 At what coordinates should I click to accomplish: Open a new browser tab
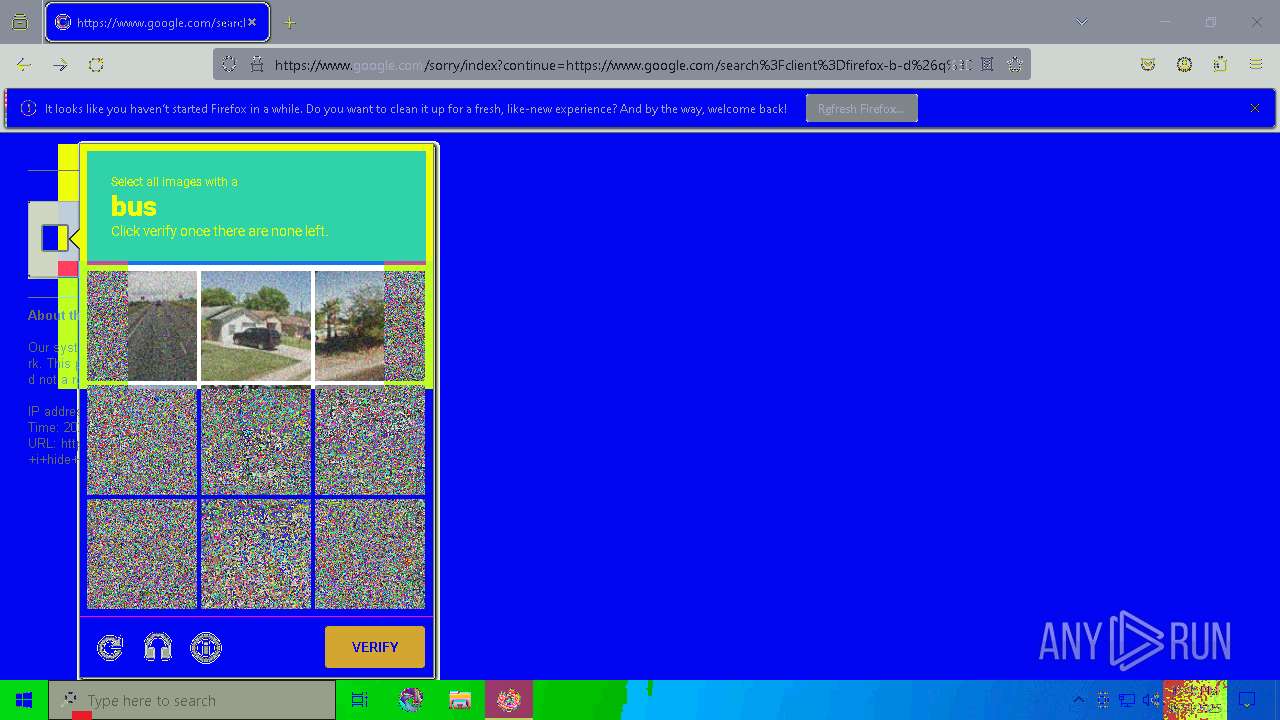click(290, 22)
